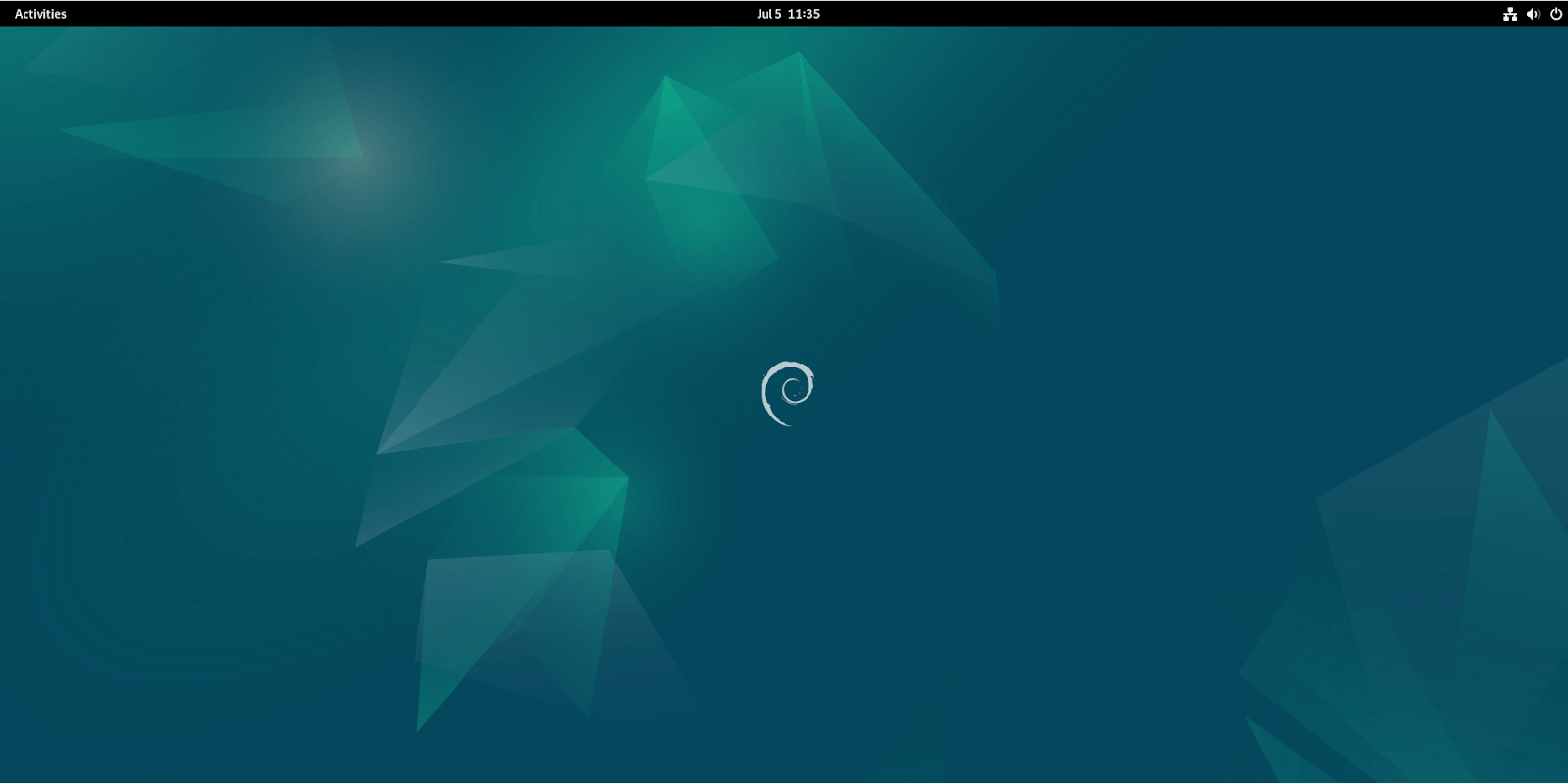This screenshot has height=783, width=1568.
Task: Open quick settings from network icon
Action: (1510, 14)
